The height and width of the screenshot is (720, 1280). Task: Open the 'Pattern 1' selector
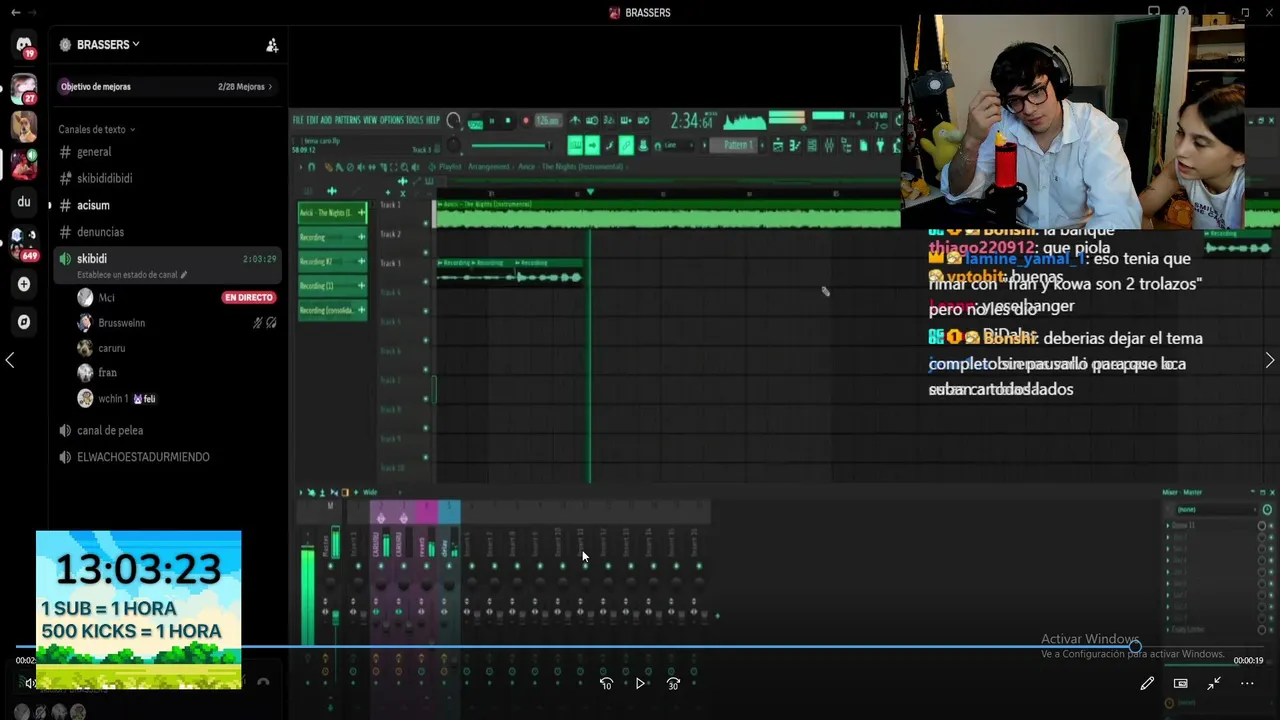[733, 146]
